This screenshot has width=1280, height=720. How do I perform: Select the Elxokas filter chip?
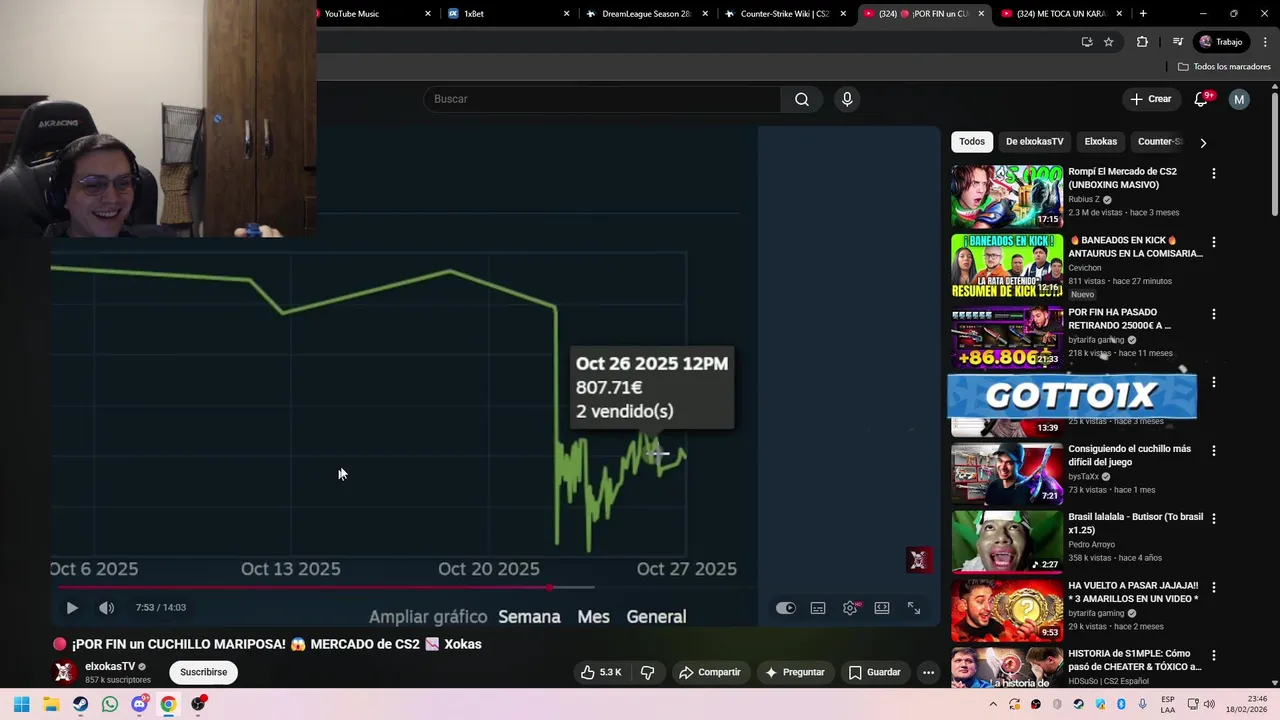1100,142
